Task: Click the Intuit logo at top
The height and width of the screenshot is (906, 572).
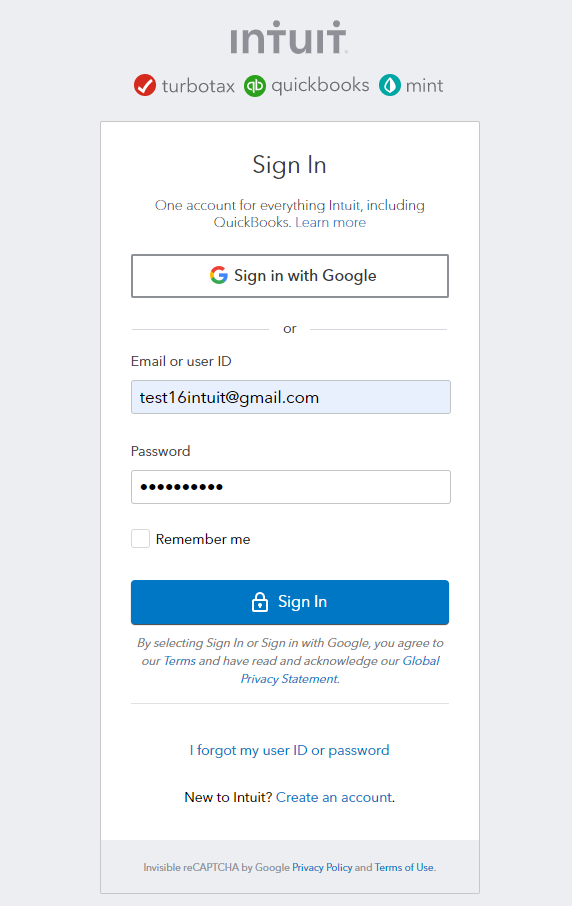Action: click(289, 38)
